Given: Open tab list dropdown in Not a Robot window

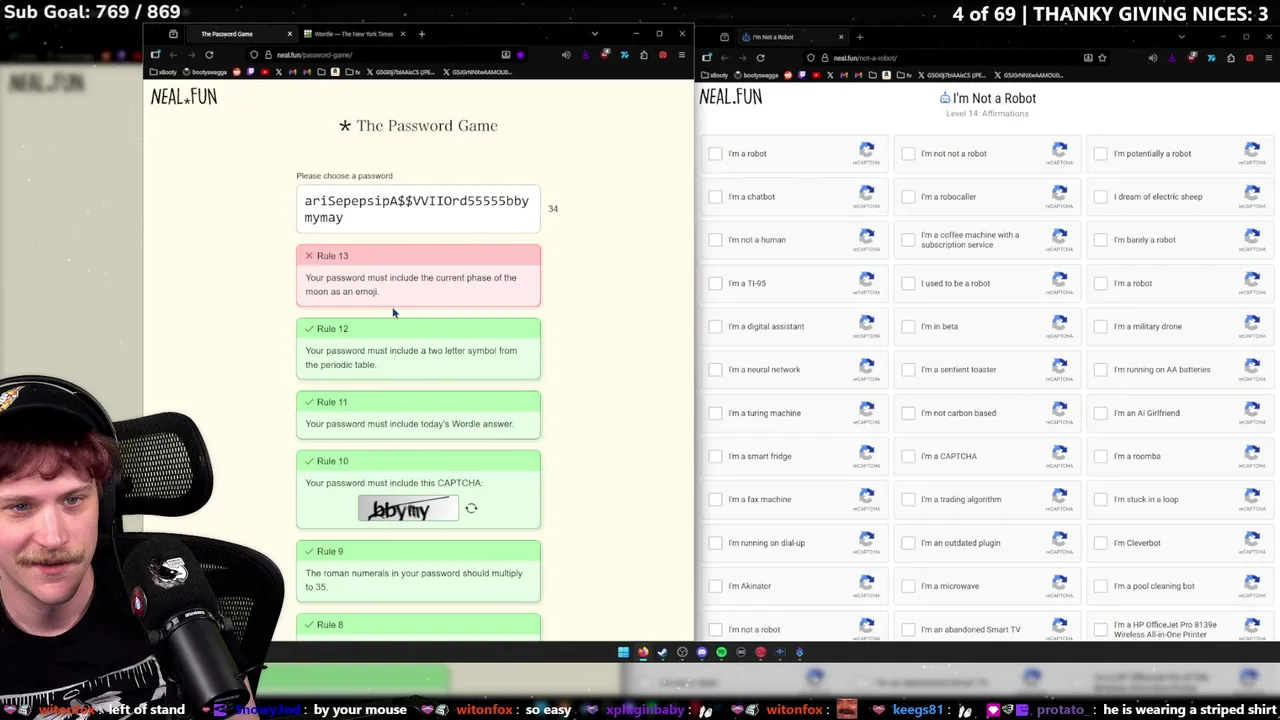Looking at the screenshot, I should tap(1182, 37).
